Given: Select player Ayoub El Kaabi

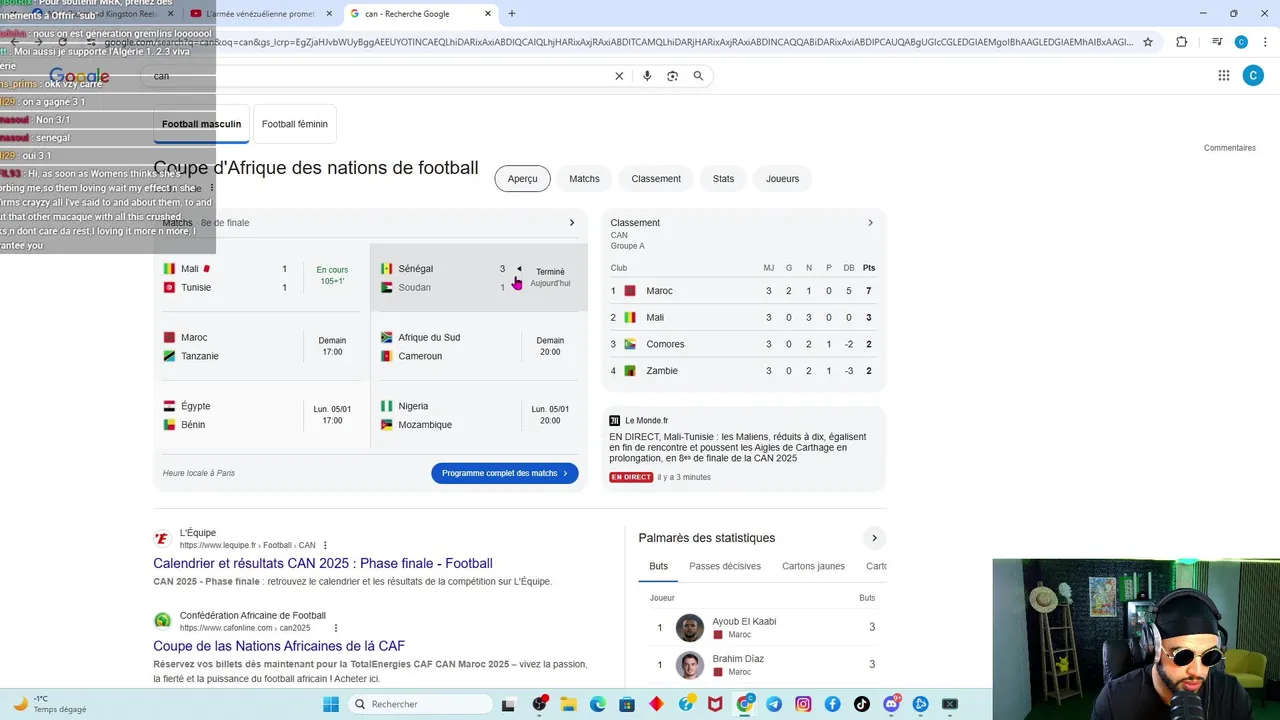Looking at the screenshot, I should (x=762, y=628).
